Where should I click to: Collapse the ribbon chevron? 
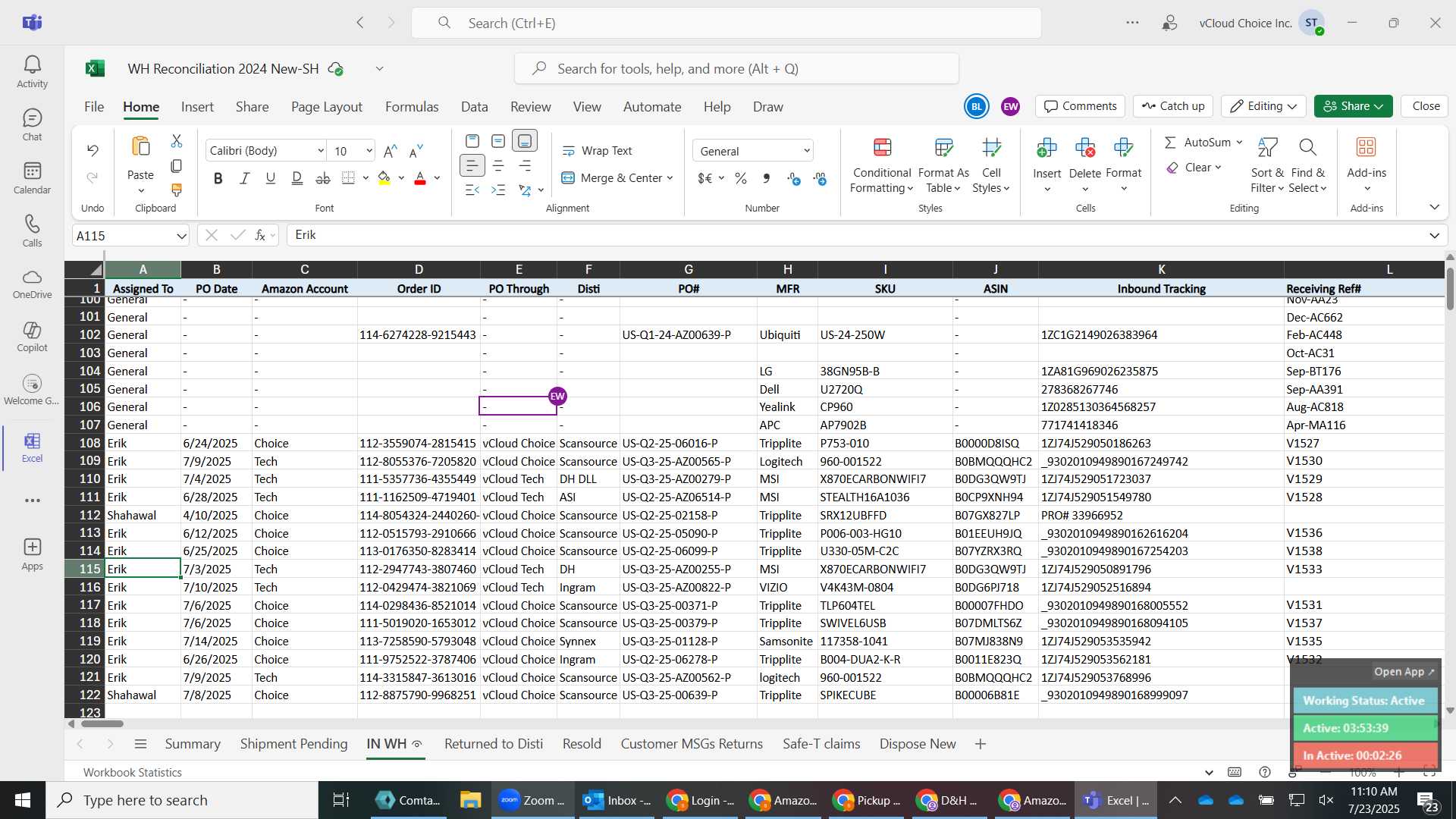1434,207
